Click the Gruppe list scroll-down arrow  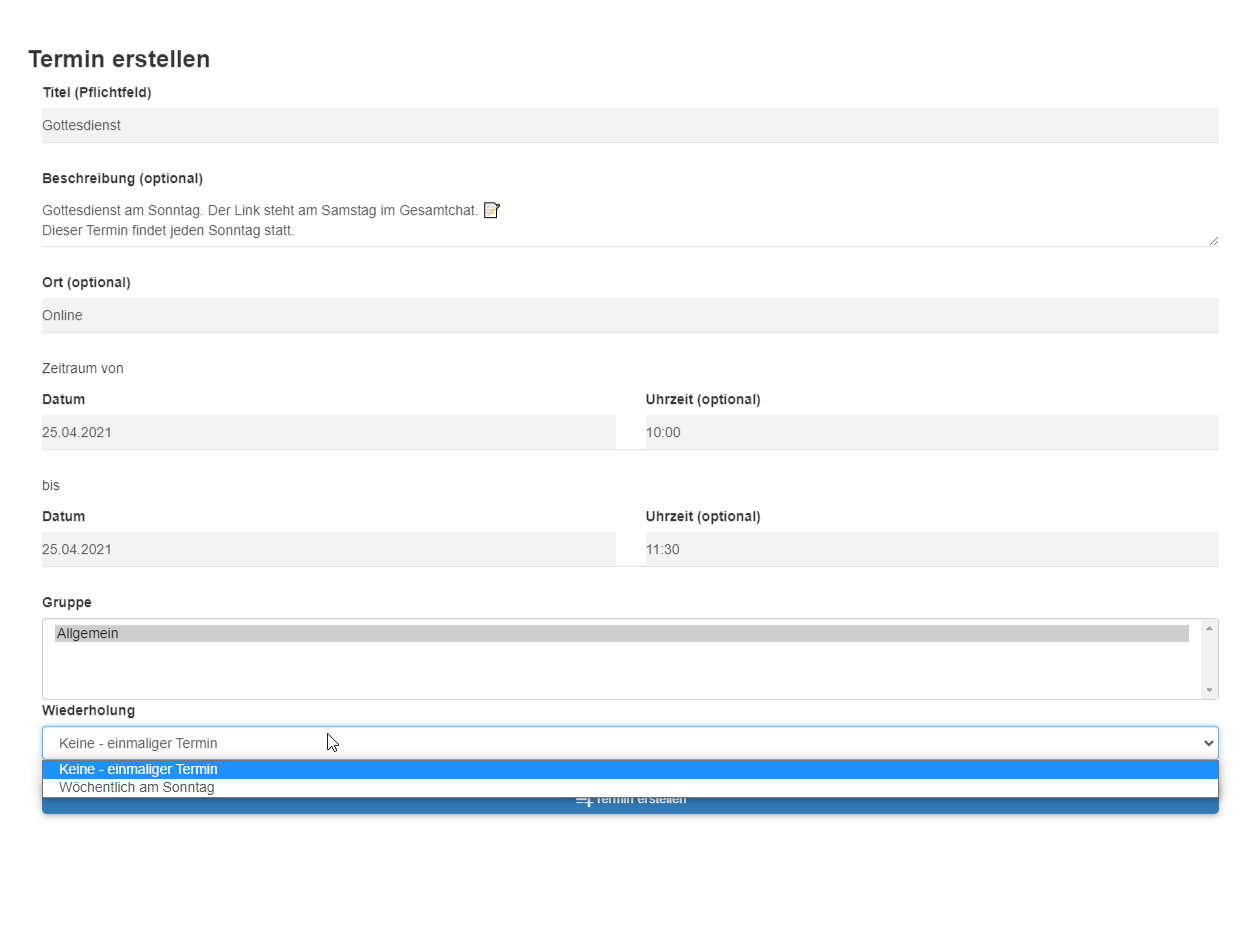click(1209, 690)
